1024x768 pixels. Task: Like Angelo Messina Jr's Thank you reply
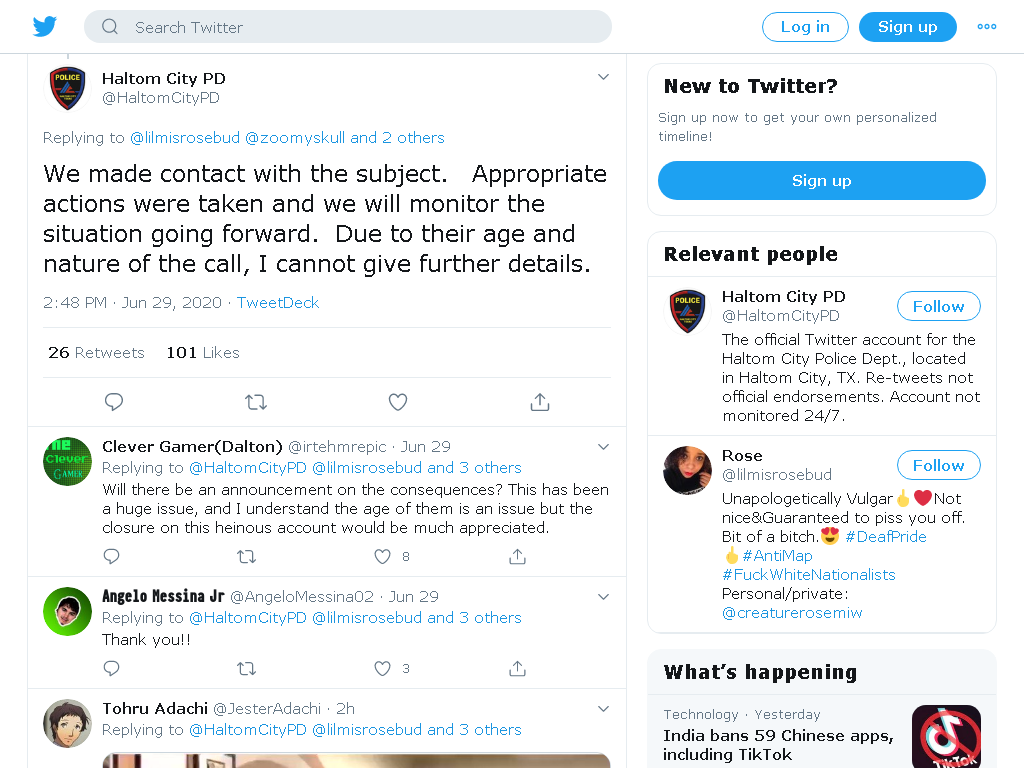point(382,668)
